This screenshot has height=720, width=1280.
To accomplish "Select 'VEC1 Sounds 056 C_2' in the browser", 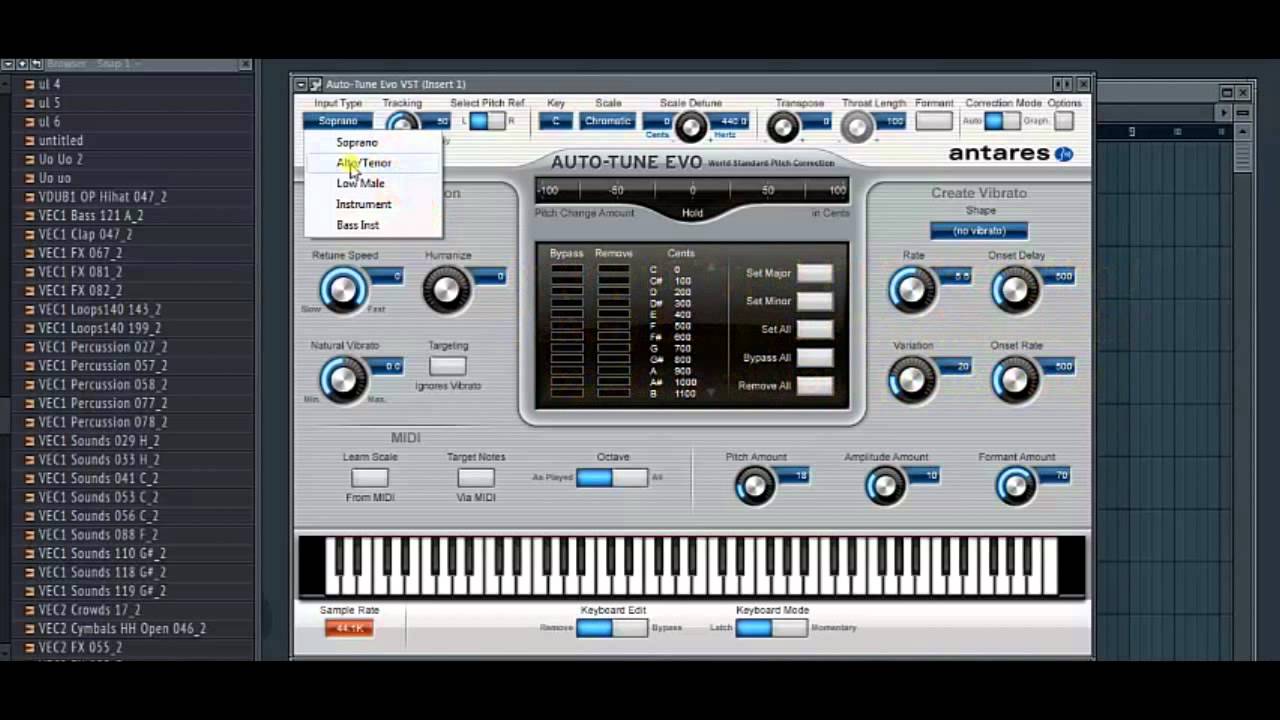I will [98, 516].
